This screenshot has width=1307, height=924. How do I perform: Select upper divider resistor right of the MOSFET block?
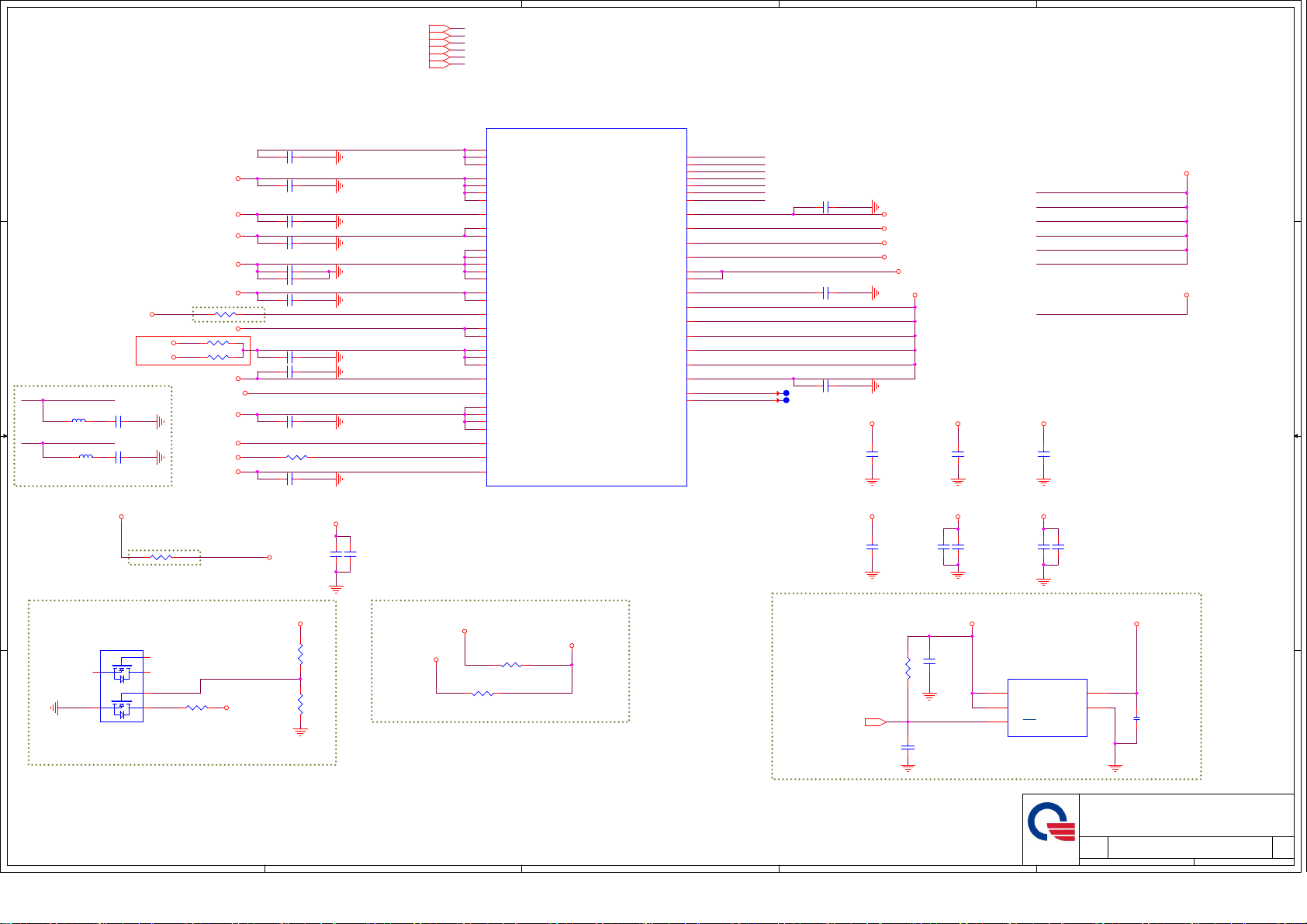pyautogui.click(x=300, y=653)
